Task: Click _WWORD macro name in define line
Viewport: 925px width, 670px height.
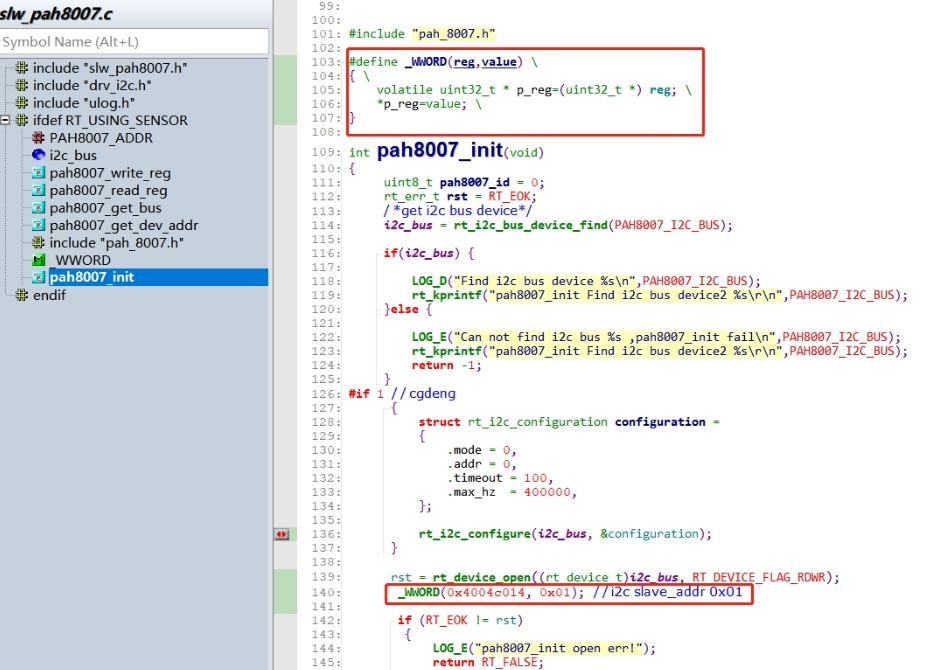Action: (x=426, y=62)
